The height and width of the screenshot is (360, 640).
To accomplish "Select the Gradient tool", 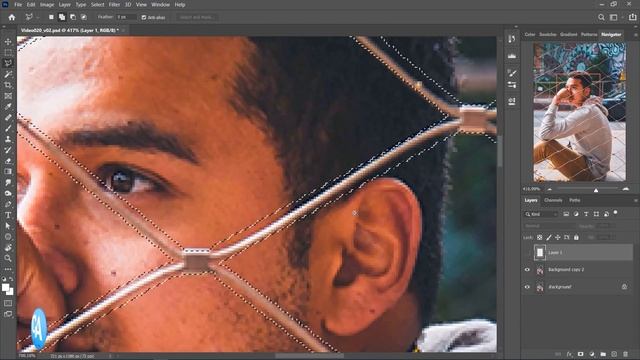I will [x=8, y=171].
